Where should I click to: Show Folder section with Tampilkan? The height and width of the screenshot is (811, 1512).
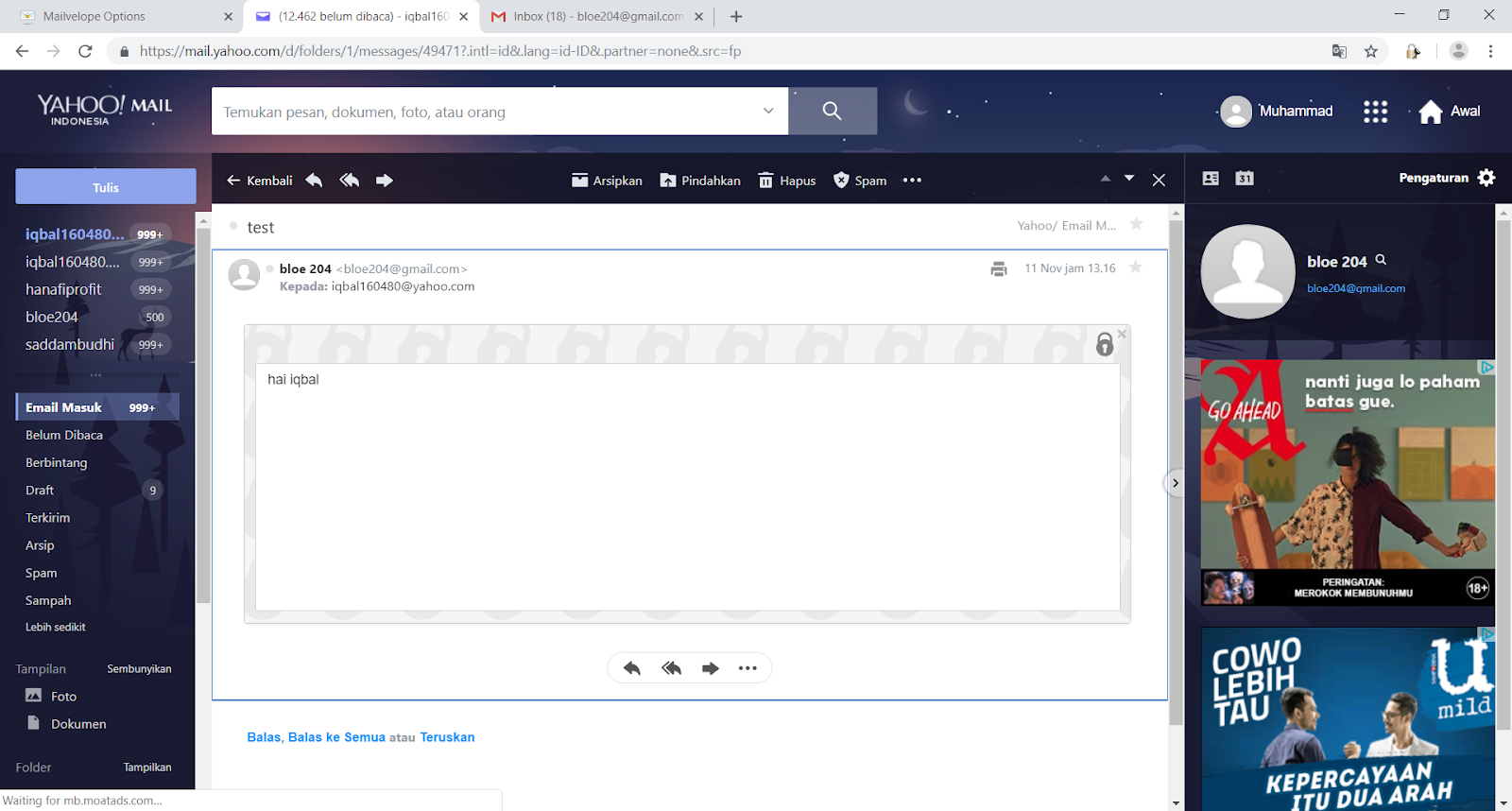coord(147,767)
